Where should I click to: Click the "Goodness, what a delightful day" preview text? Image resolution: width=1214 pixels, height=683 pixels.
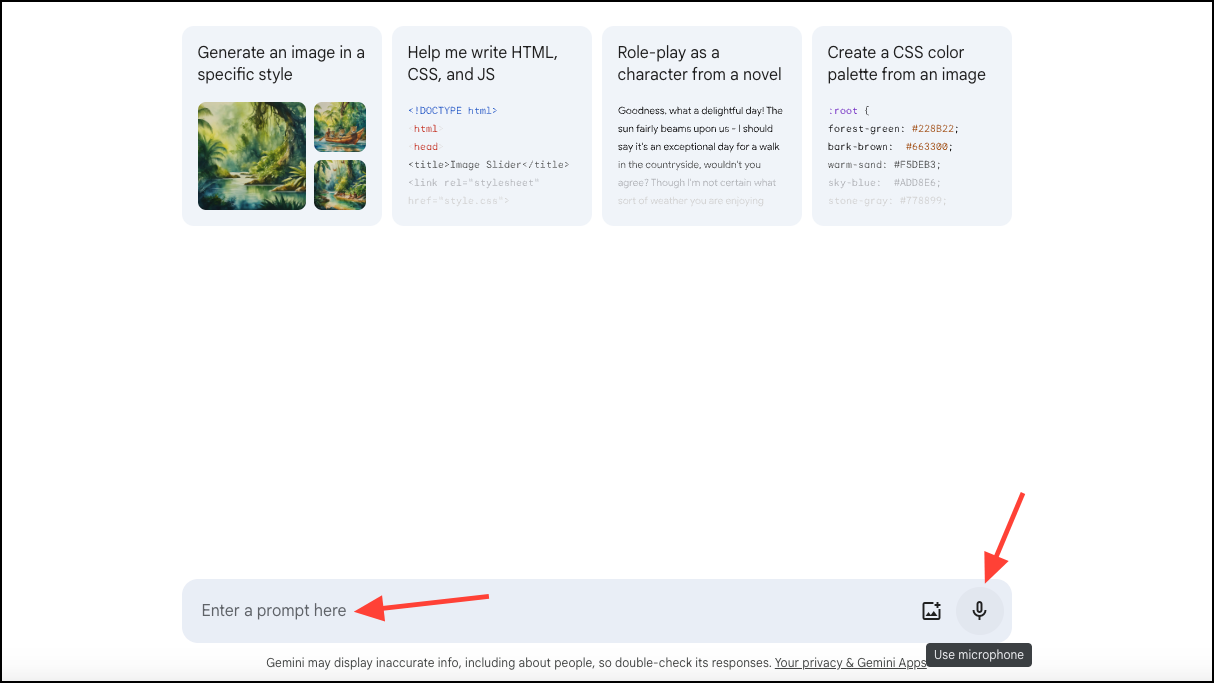point(700,111)
